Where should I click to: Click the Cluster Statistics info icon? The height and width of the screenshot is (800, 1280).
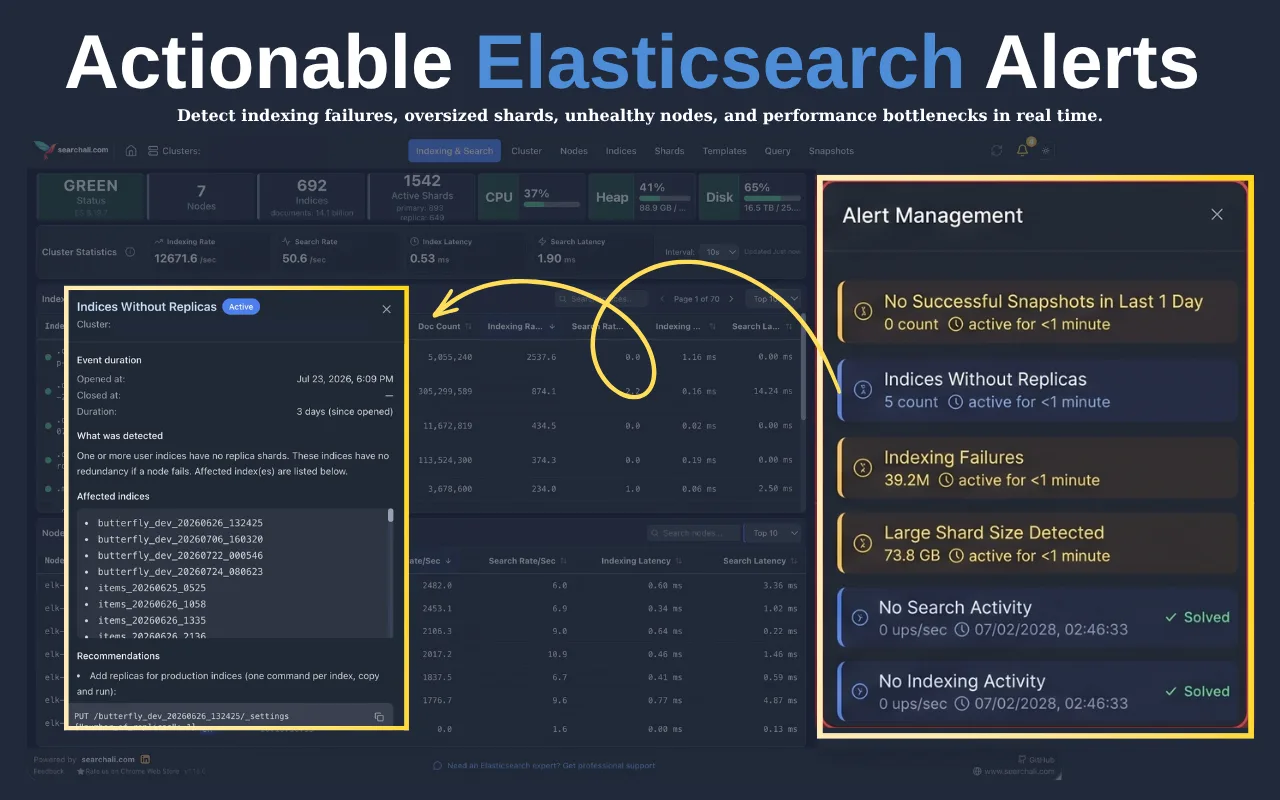[x=130, y=252]
